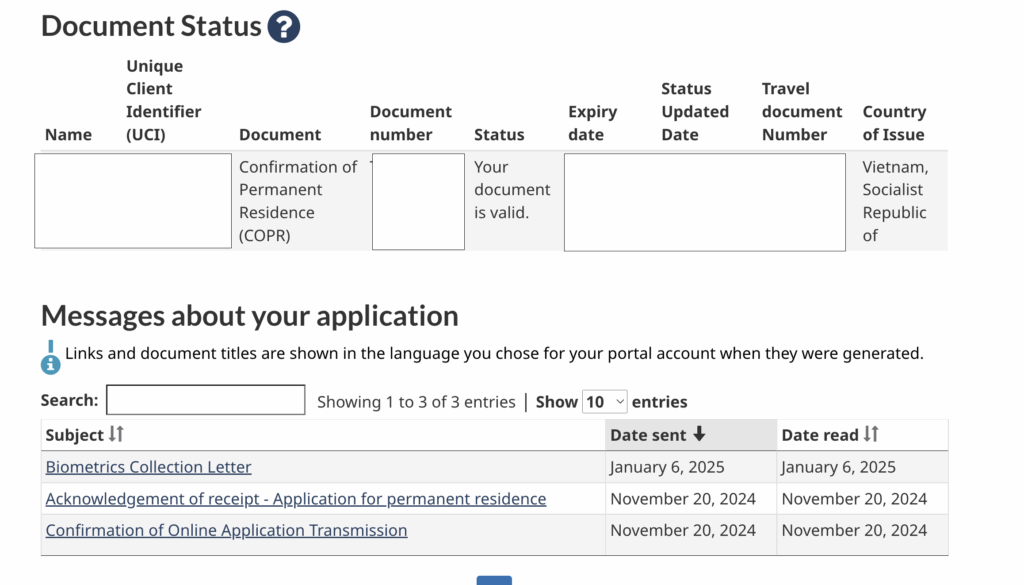Select Date read for Acknowledgement of receipt row
Screen dimensions: 1024x585
[x=854, y=499]
